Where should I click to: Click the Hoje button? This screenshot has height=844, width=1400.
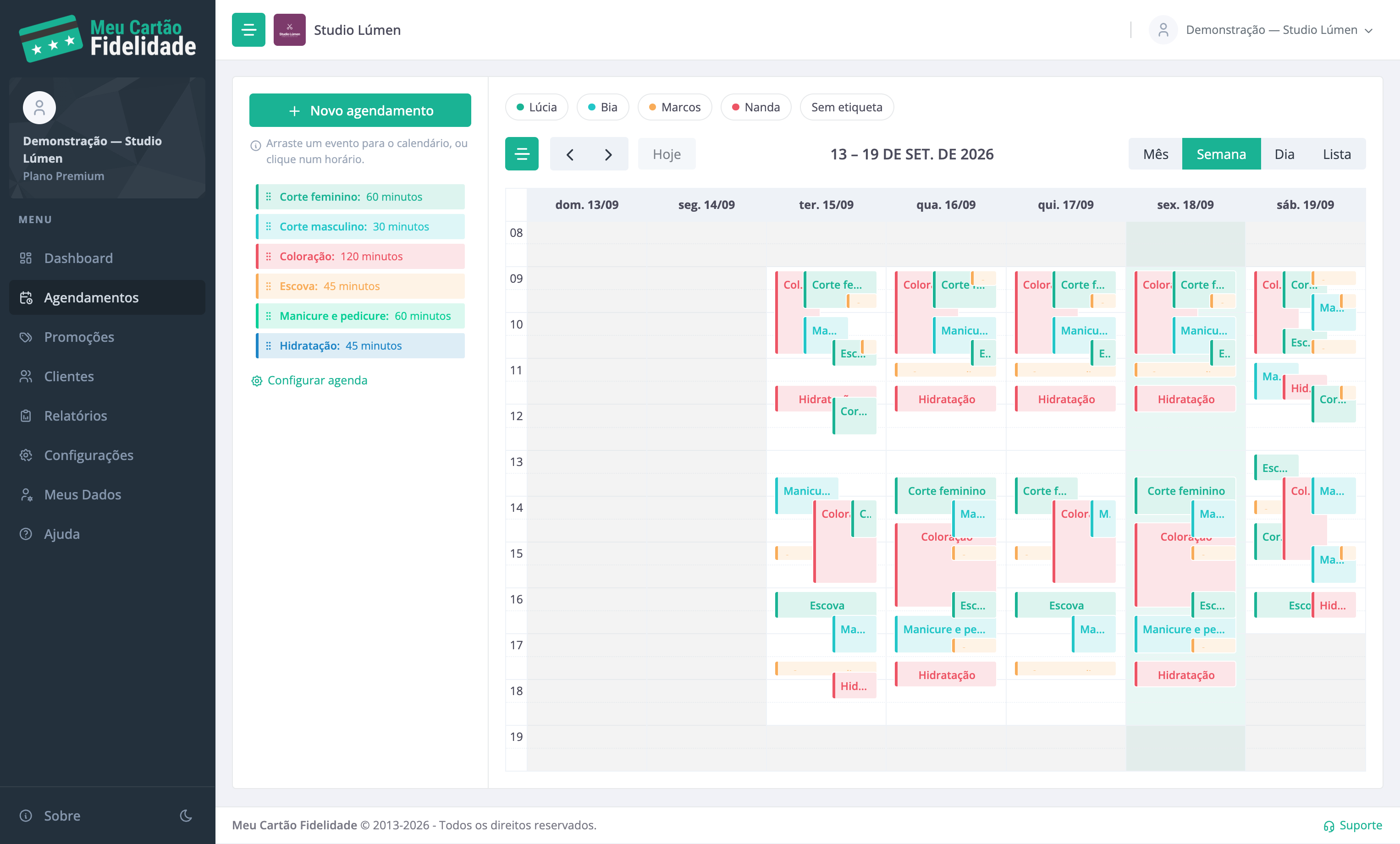coord(667,154)
